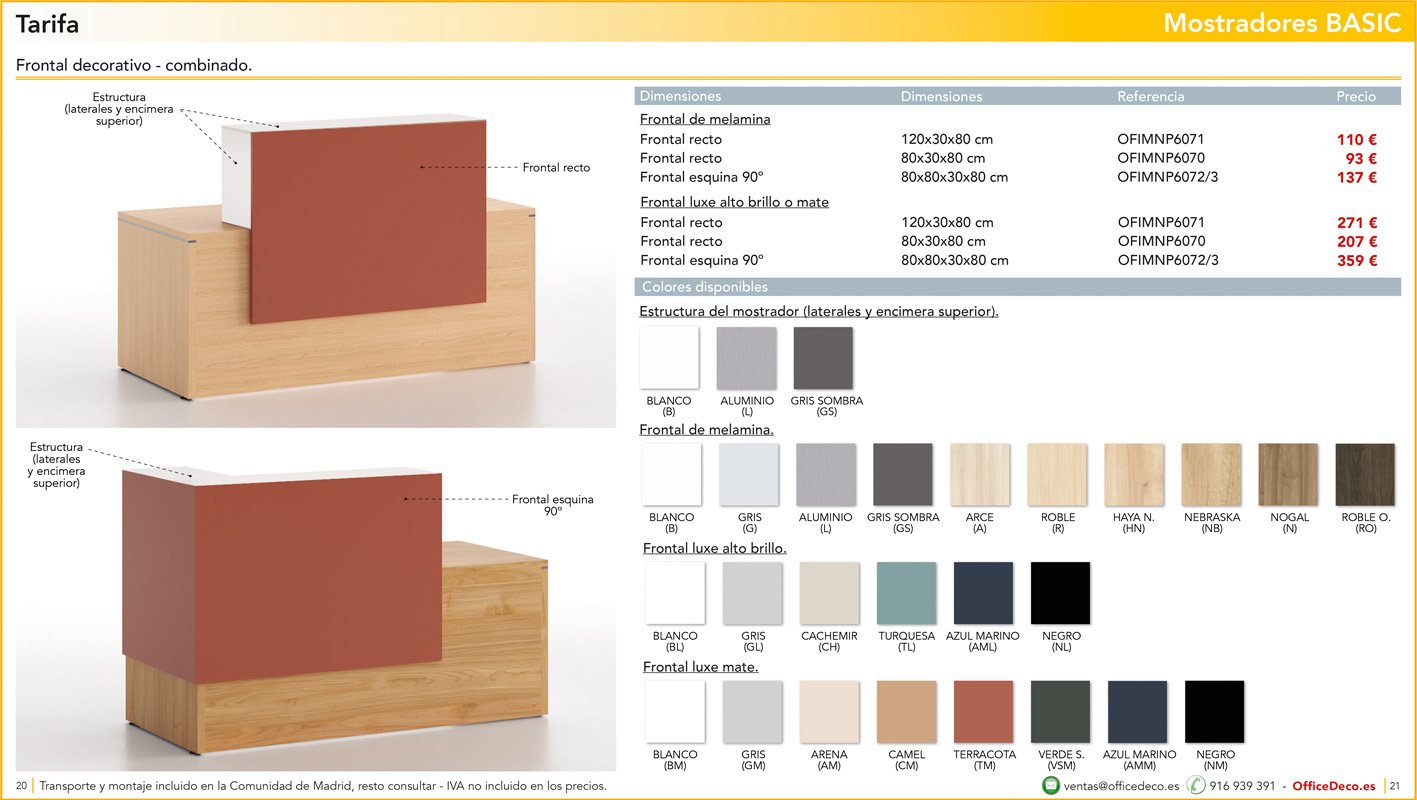
Task: Choose the Cachemir (CH) swatch
Action: (x=829, y=593)
